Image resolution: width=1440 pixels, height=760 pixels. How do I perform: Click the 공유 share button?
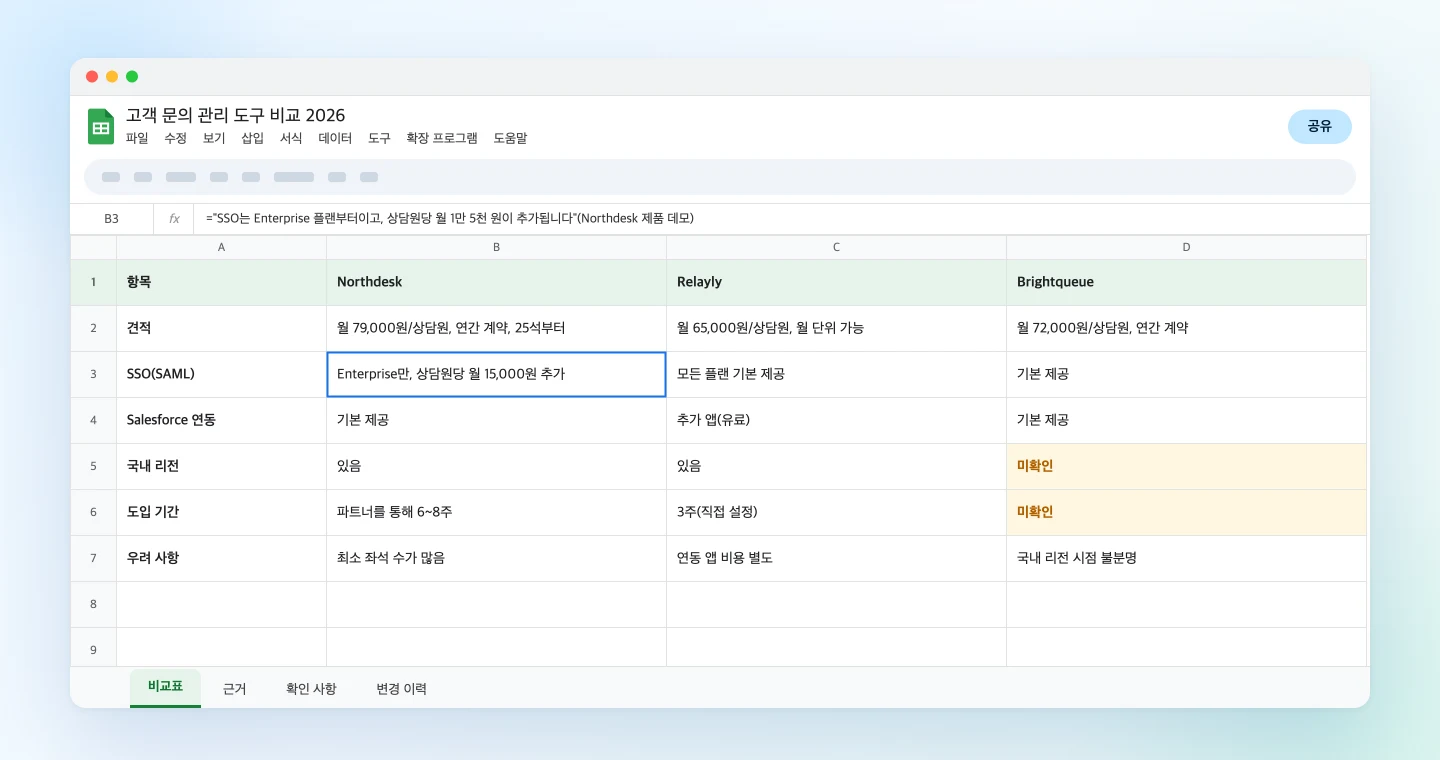[x=1319, y=126]
